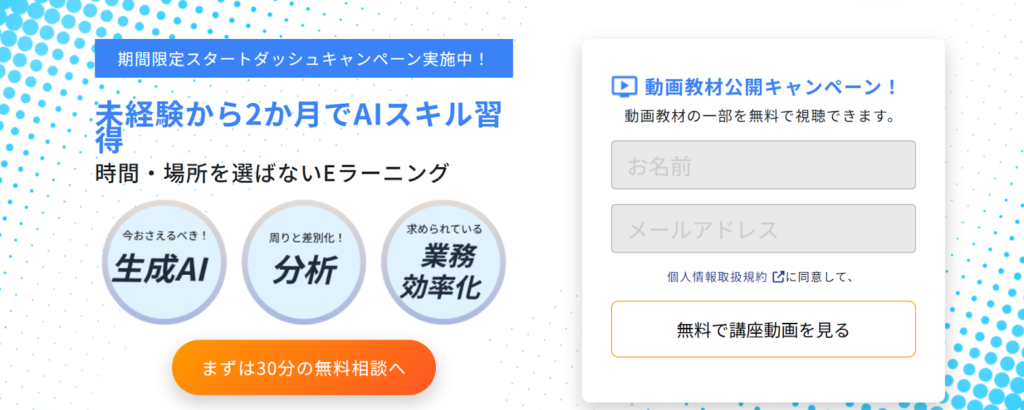Click the 求められている caption text
The image size is (1024, 410).
(x=440, y=229)
